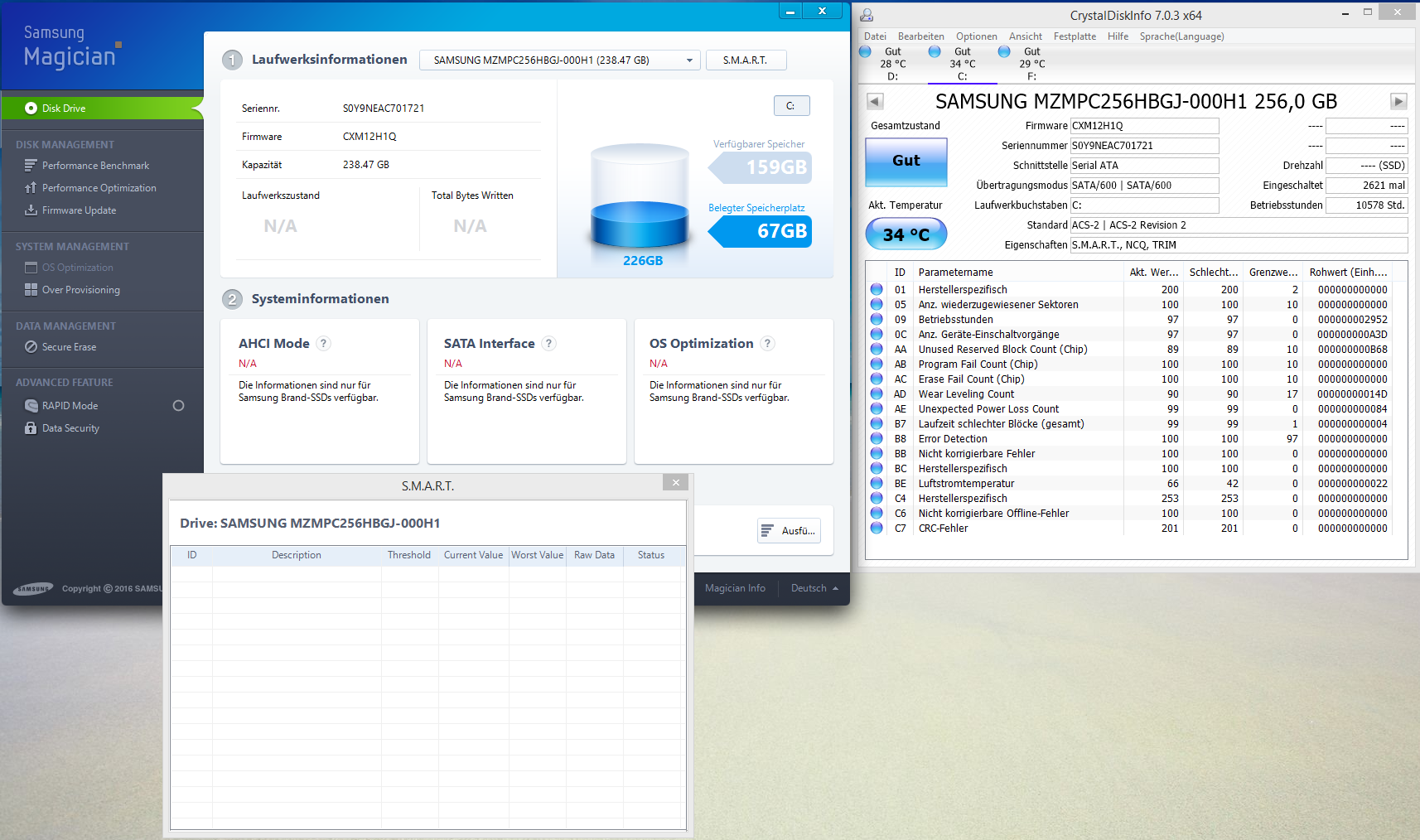Click Description column header in S.M.A.R.T. dialog
The image size is (1420, 840).
pyautogui.click(x=297, y=555)
